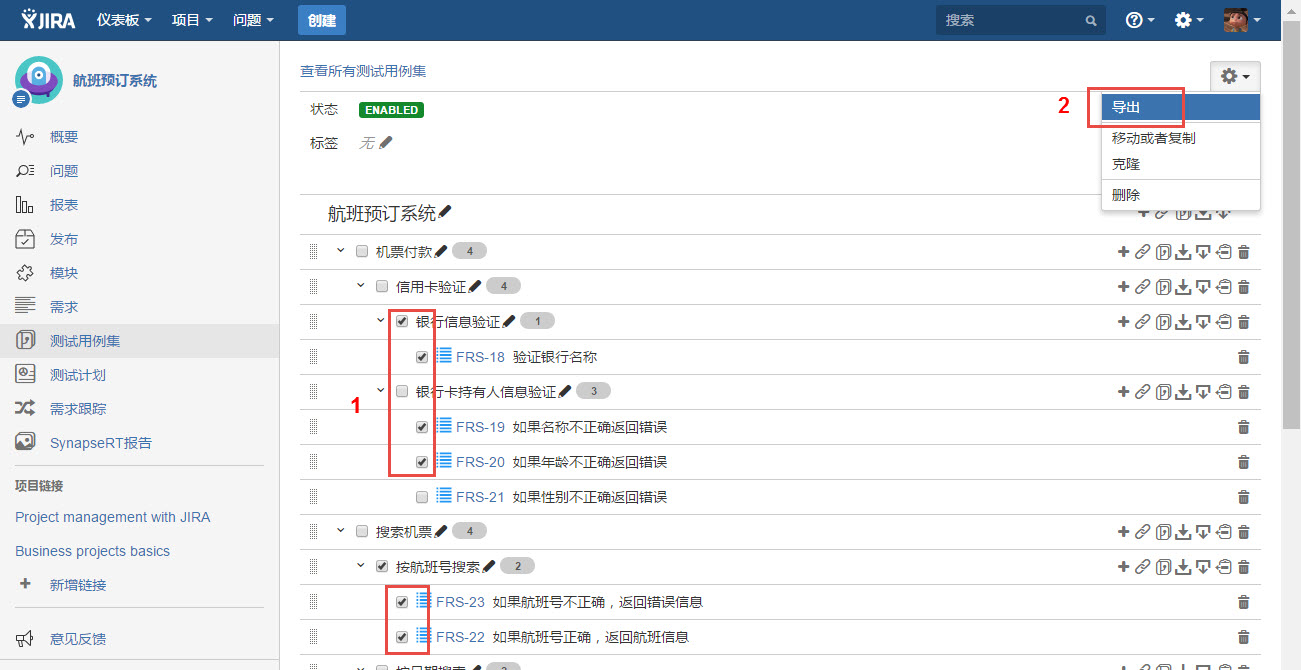Image resolution: width=1301 pixels, height=670 pixels.
Task: Click the plus icon in the 机票付款 row
Action: point(1123,251)
